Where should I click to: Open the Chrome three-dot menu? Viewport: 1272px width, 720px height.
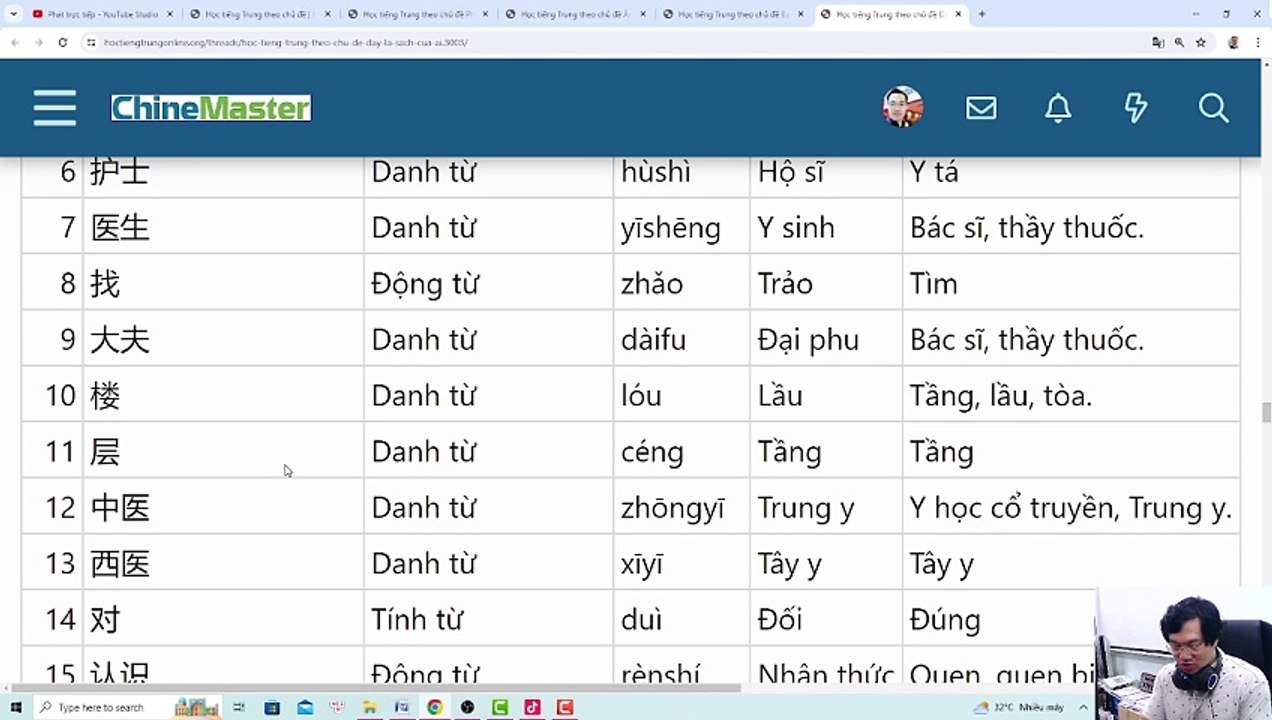click(x=1257, y=43)
